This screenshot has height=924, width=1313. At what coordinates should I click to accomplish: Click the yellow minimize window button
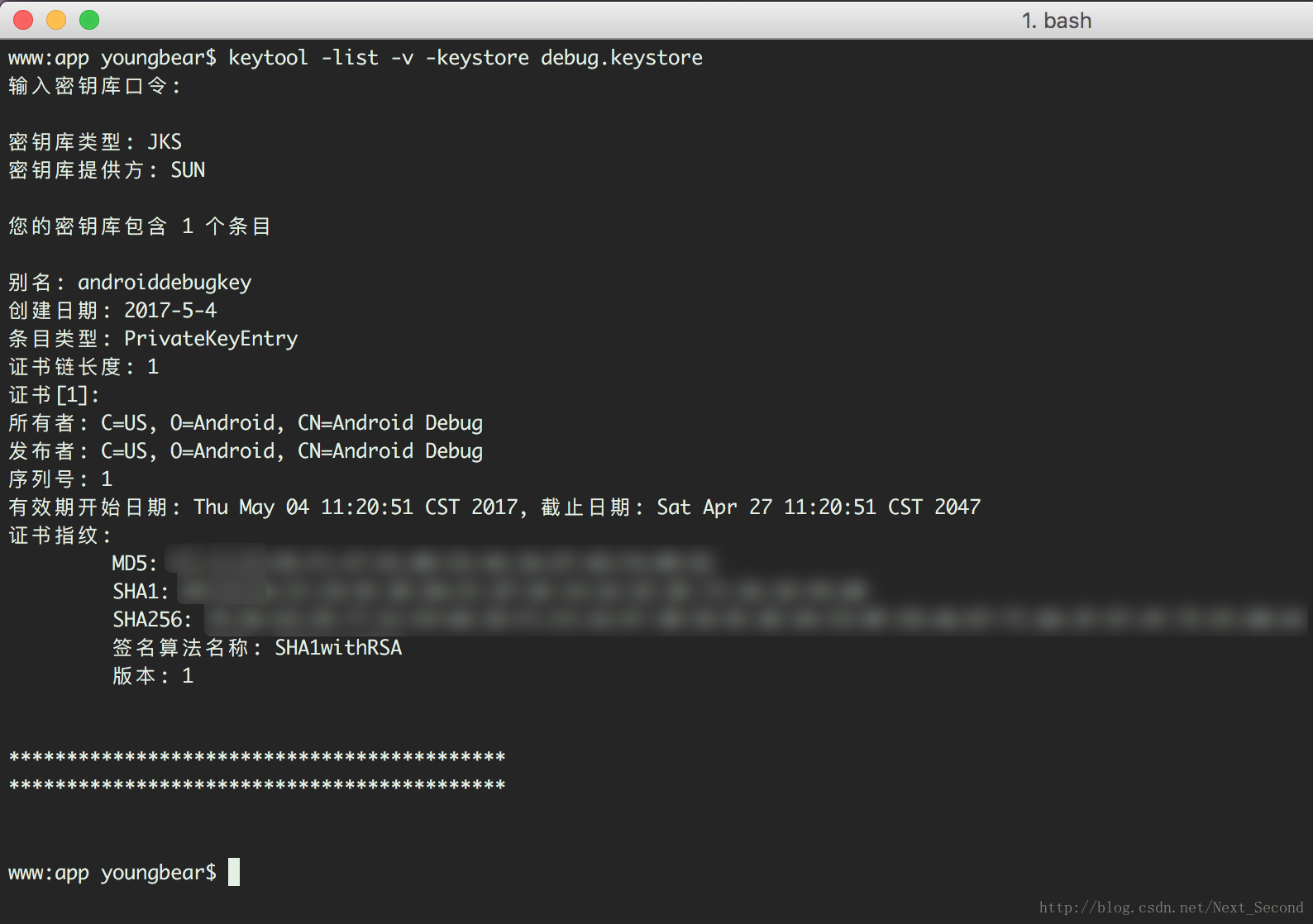pyautogui.click(x=56, y=20)
